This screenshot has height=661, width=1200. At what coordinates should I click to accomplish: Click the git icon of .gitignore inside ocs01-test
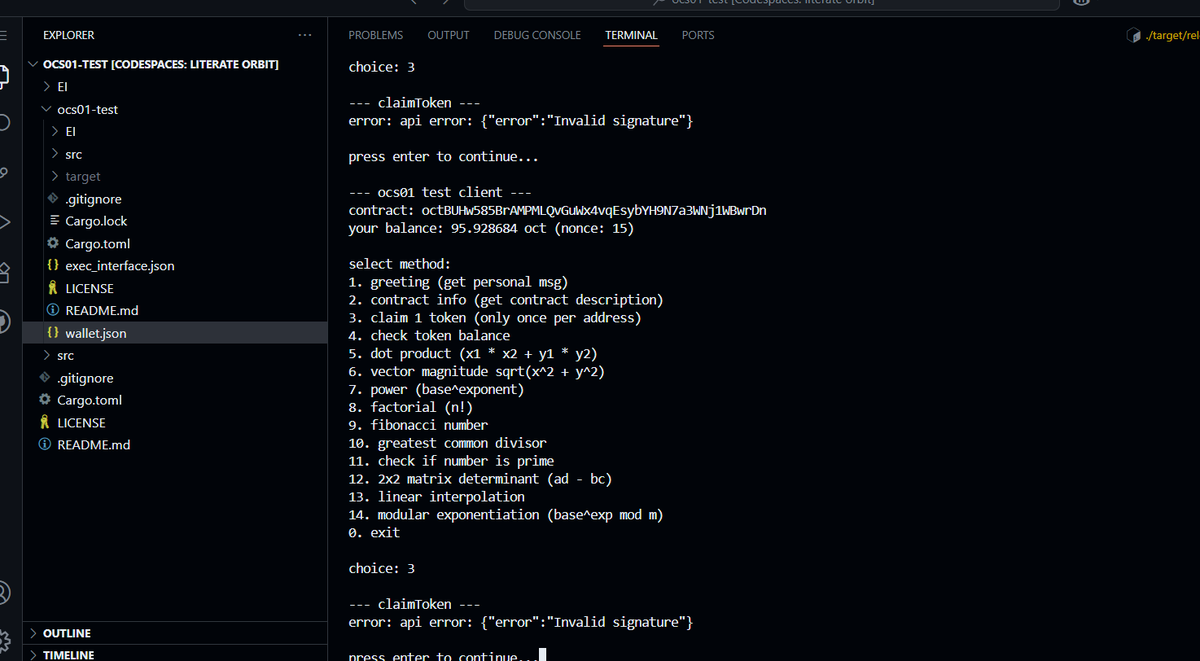(x=53, y=199)
